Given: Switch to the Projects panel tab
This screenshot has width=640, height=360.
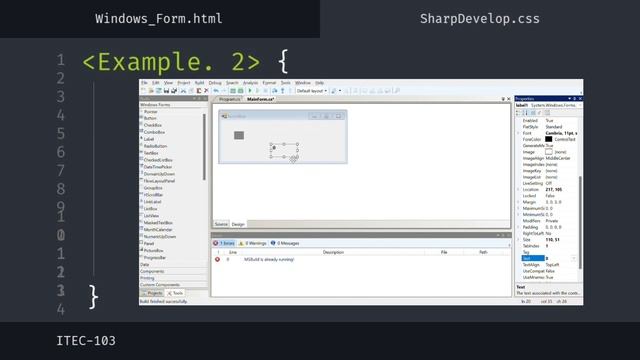Looking at the screenshot, I should click(x=152, y=293).
